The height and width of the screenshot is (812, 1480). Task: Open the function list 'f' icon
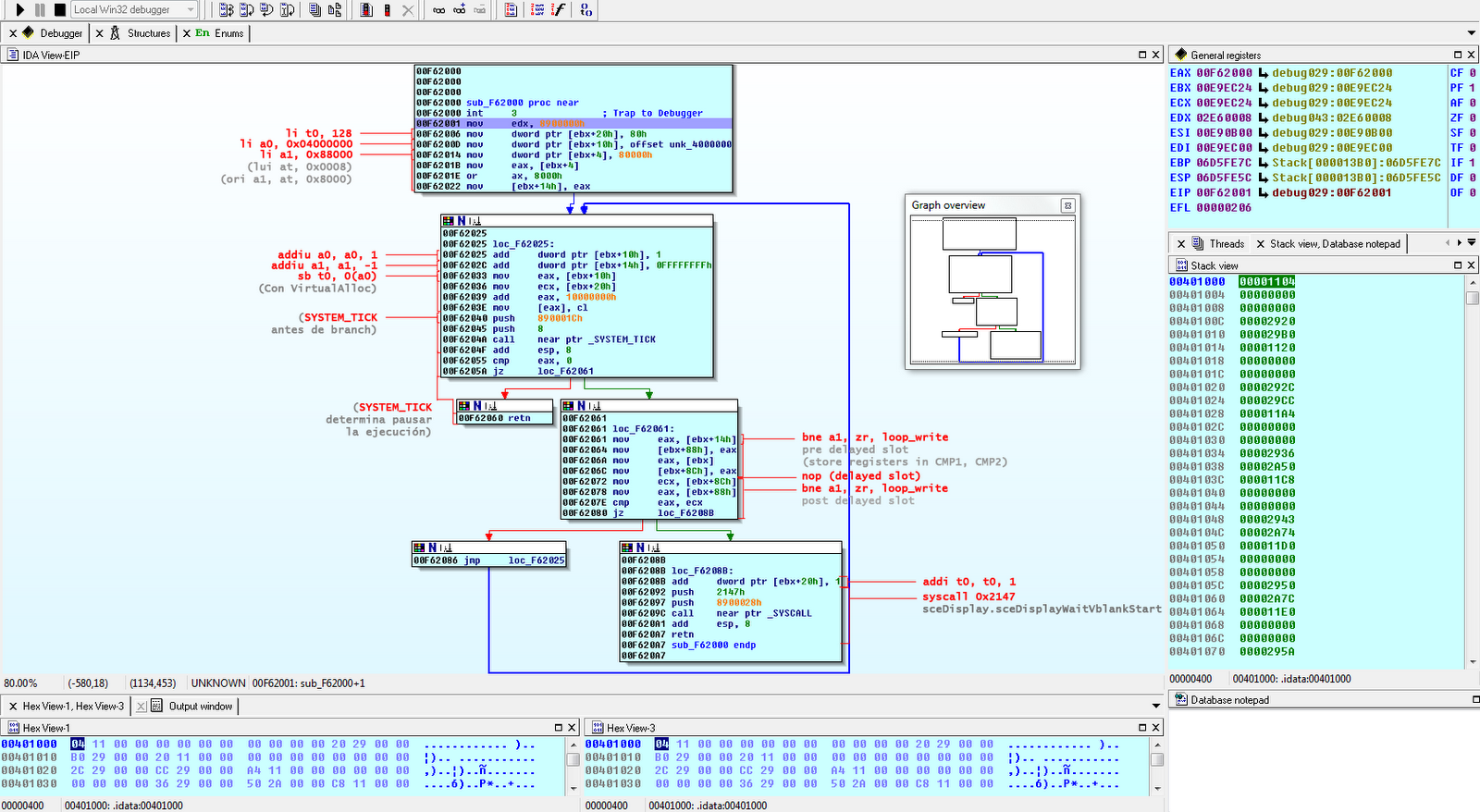click(559, 10)
